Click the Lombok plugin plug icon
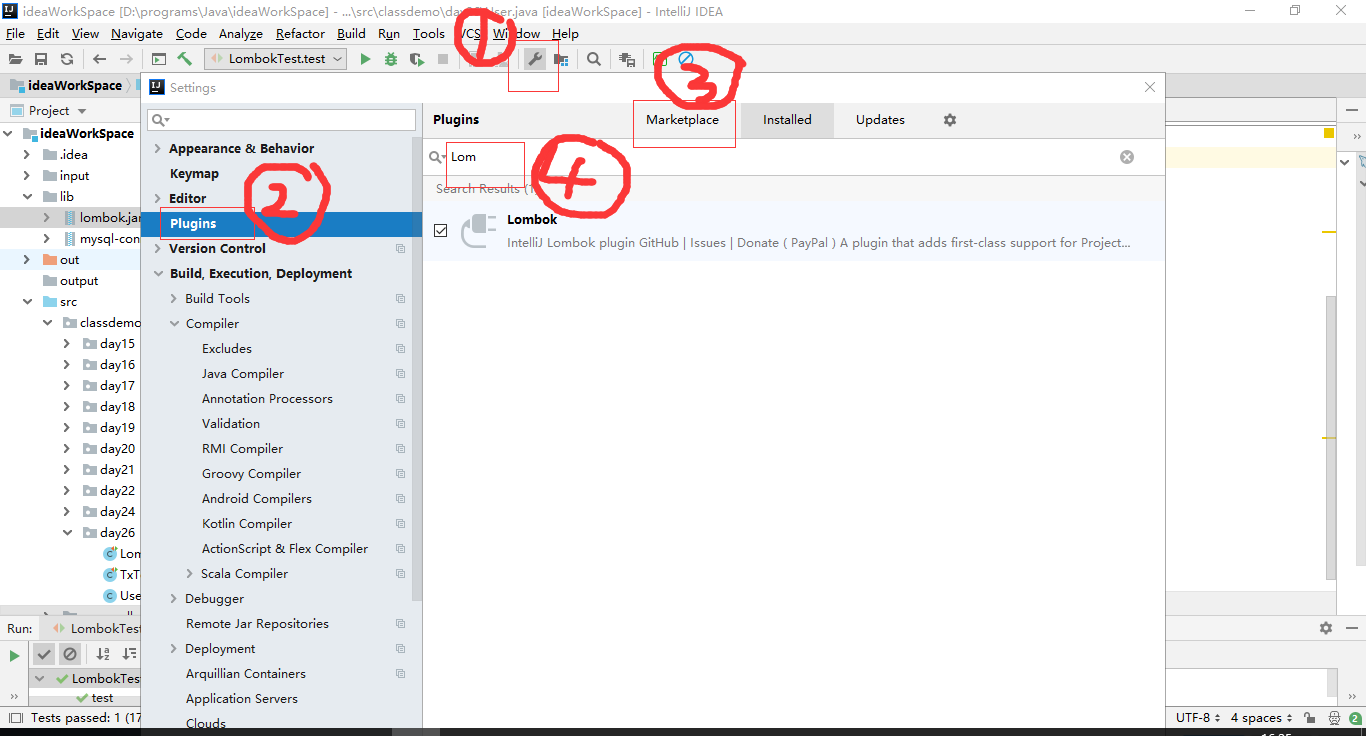Screen dimensions: 1366x736 click(x=479, y=230)
